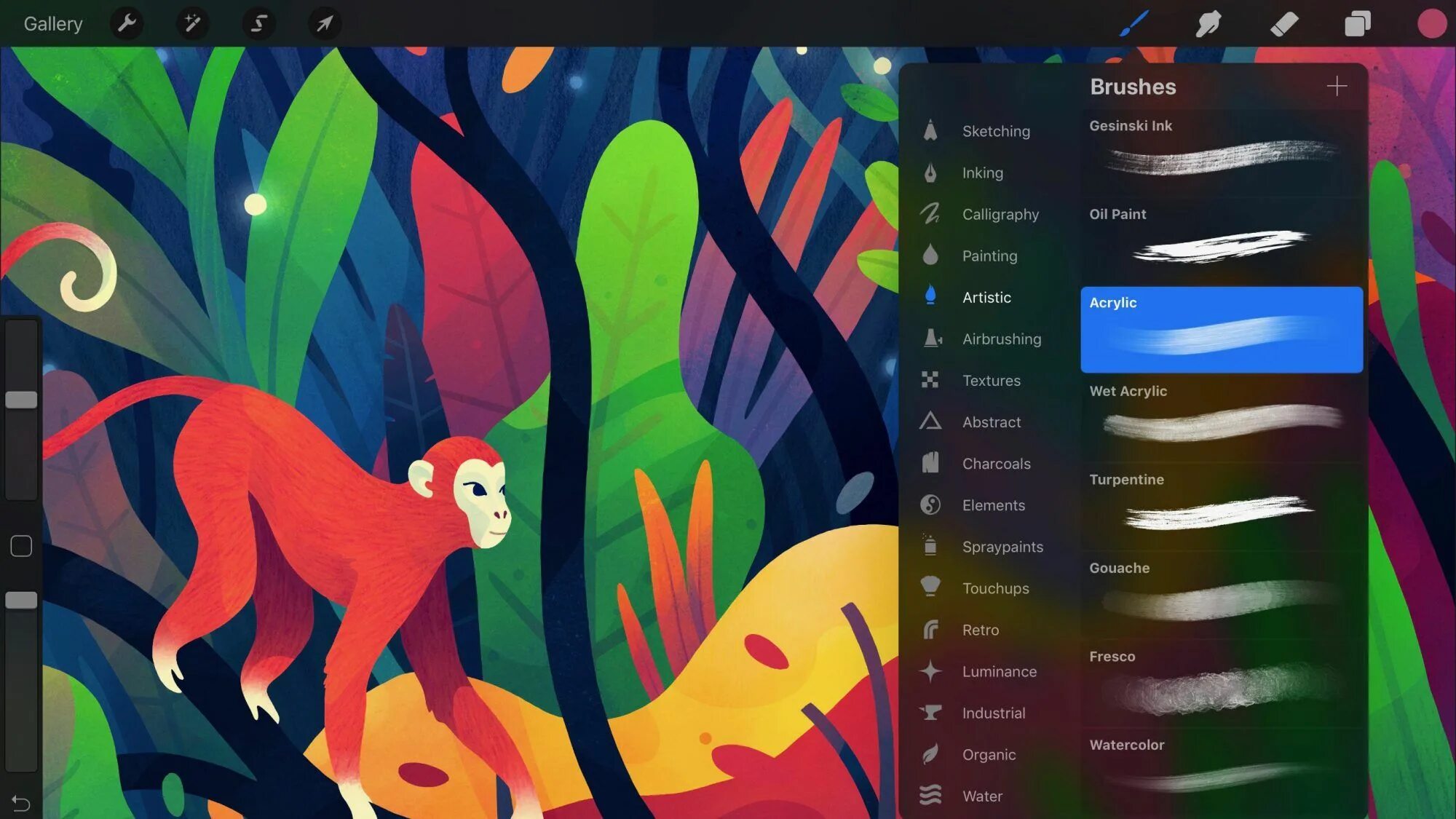This screenshot has height=819, width=1456.
Task: Open the Luminance brush set
Action: point(999,672)
